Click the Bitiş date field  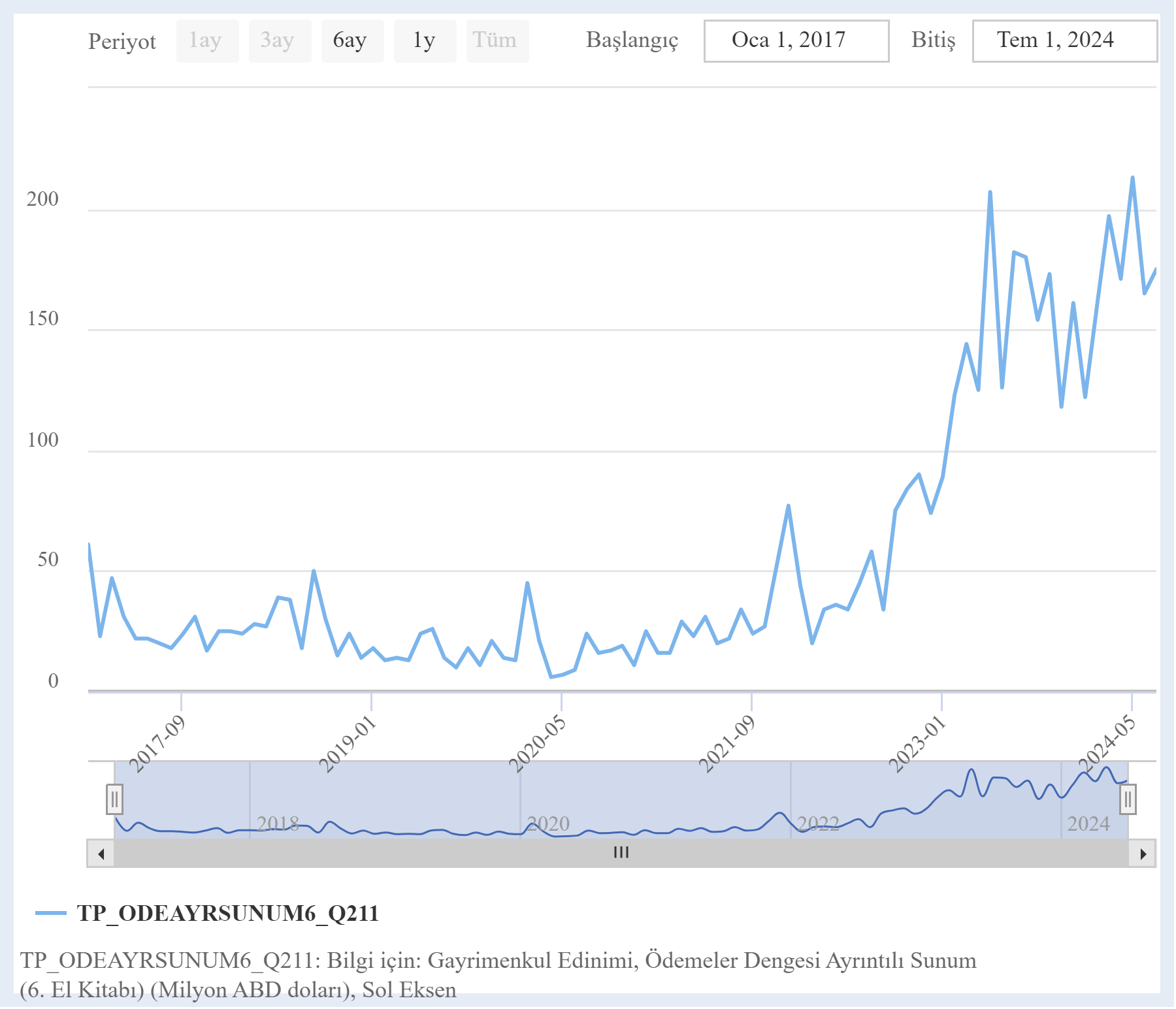(1064, 41)
